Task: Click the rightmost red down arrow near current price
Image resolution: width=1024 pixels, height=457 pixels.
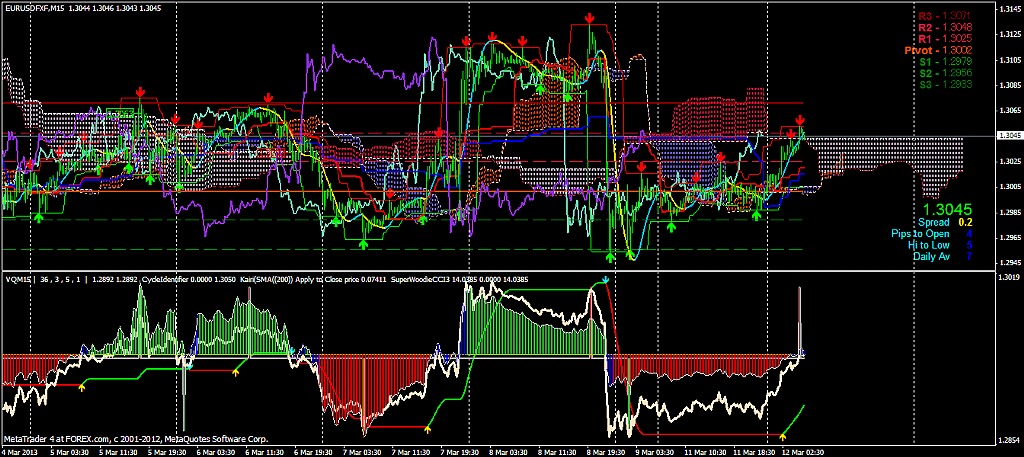Action: [800, 120]
